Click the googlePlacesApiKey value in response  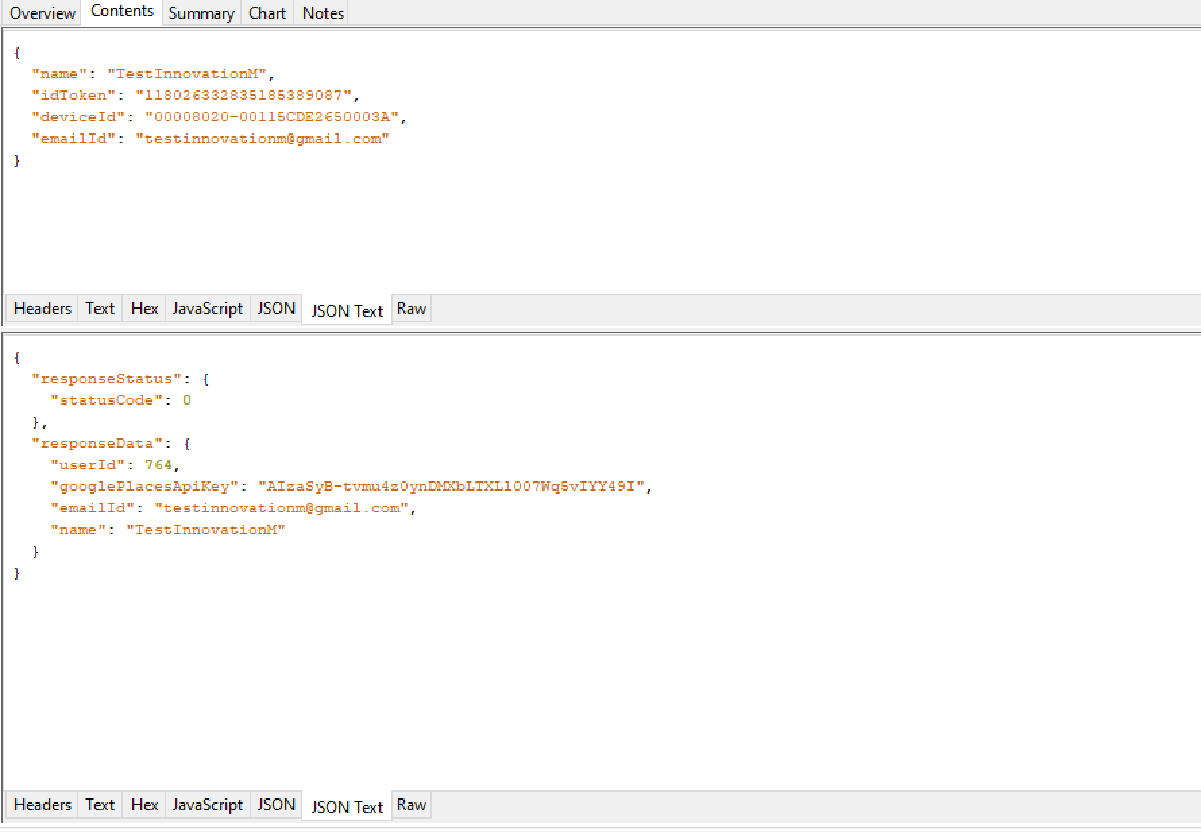pyautogui.click(x=454, y=486)
